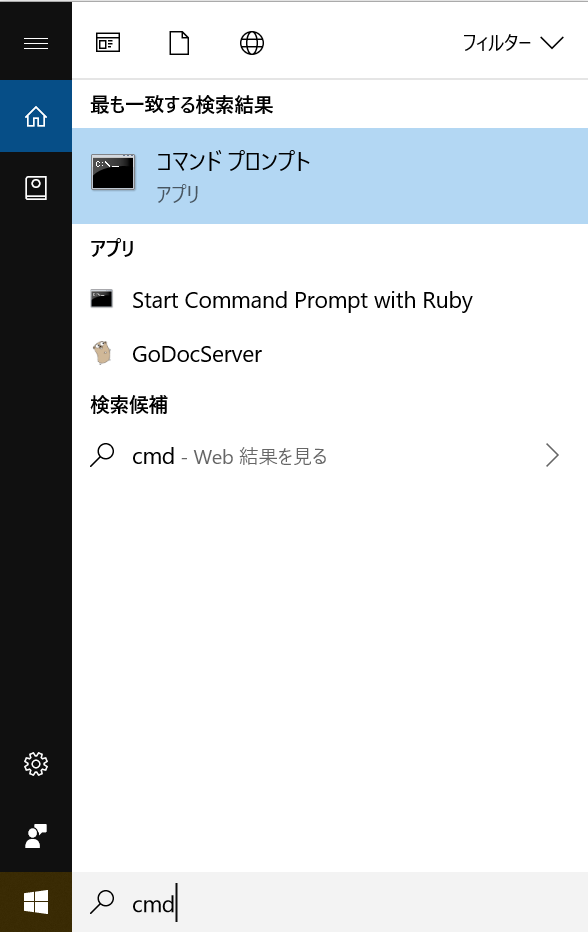Click the magnifier icon next to the cmd suggestion
Image resolution: width=588 pixels, height=932 pixels.
[x=101, y=455]
